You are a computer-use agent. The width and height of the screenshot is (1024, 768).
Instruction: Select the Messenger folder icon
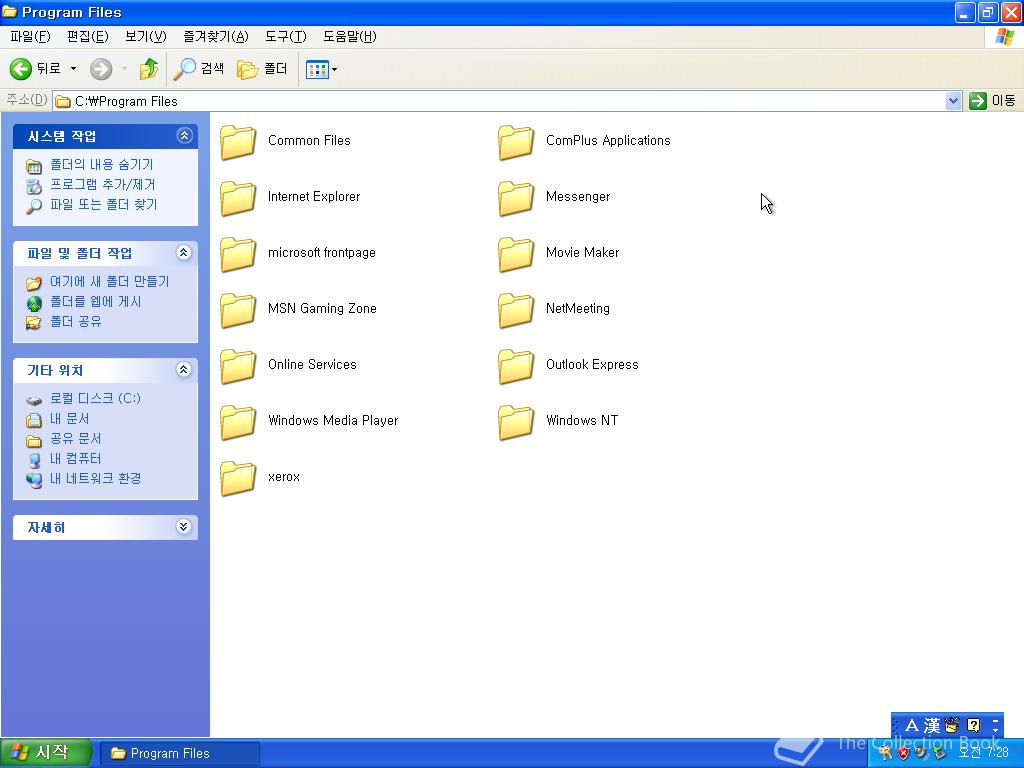tap(516, 198)
